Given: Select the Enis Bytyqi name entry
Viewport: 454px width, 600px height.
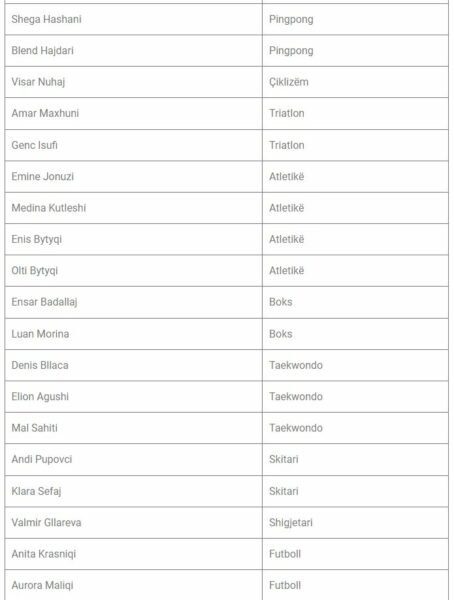Looking at the screenshot, I should point(134,239).
